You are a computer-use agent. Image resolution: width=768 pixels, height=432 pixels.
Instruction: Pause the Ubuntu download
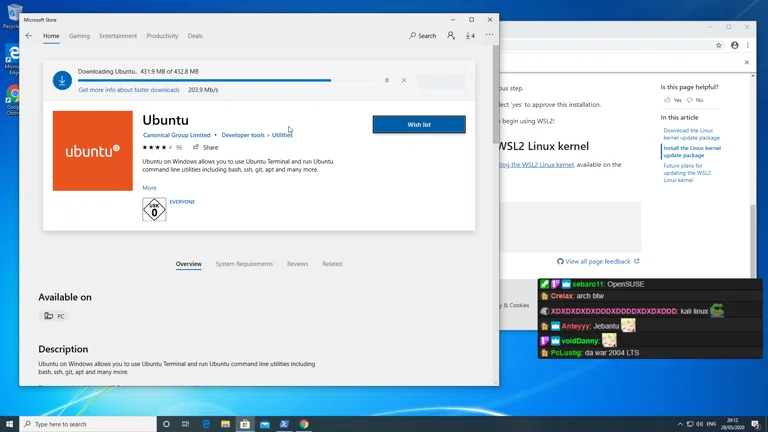pos(387,80)
